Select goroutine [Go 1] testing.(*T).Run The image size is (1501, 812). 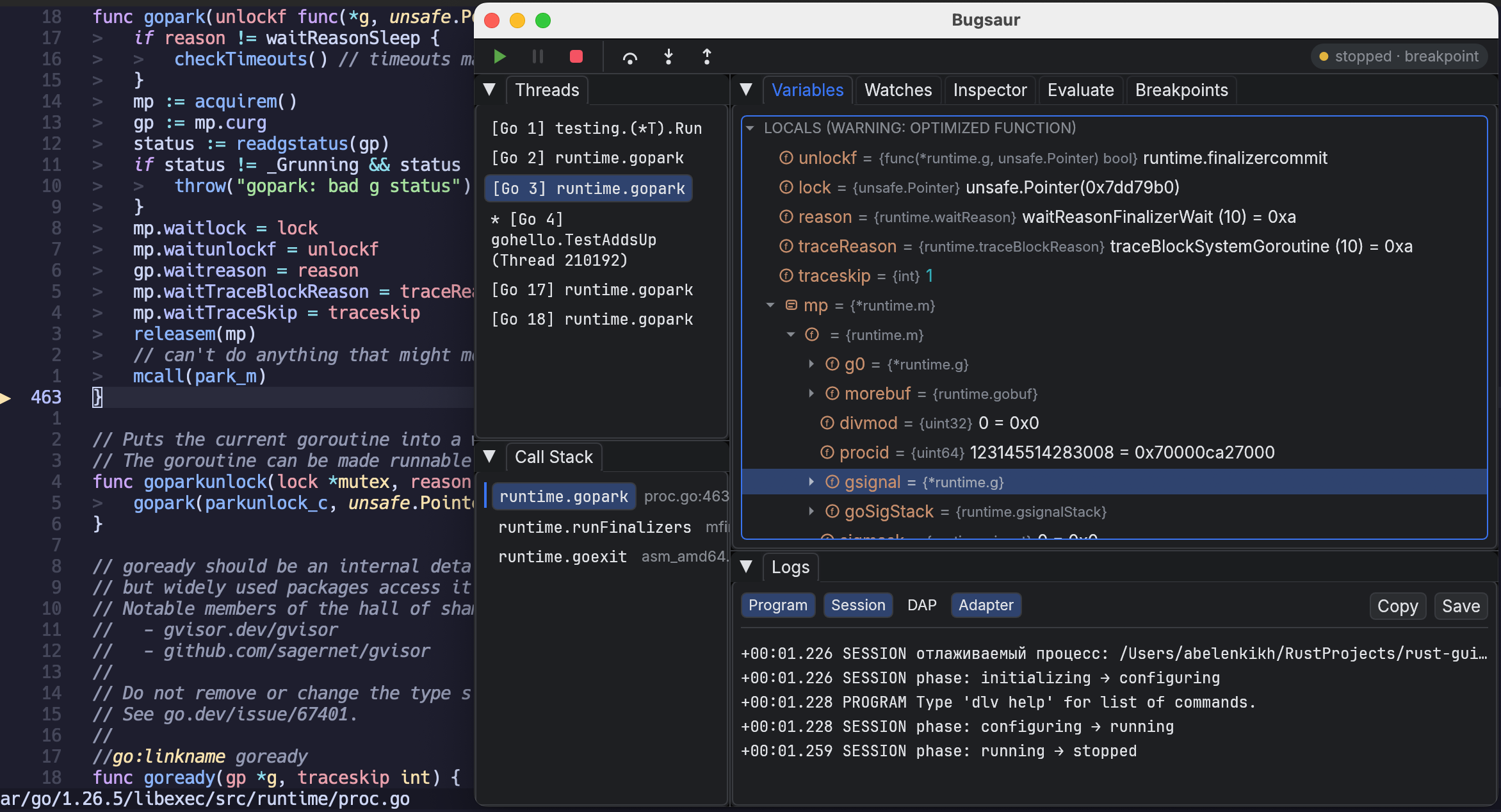coord(596,129)
